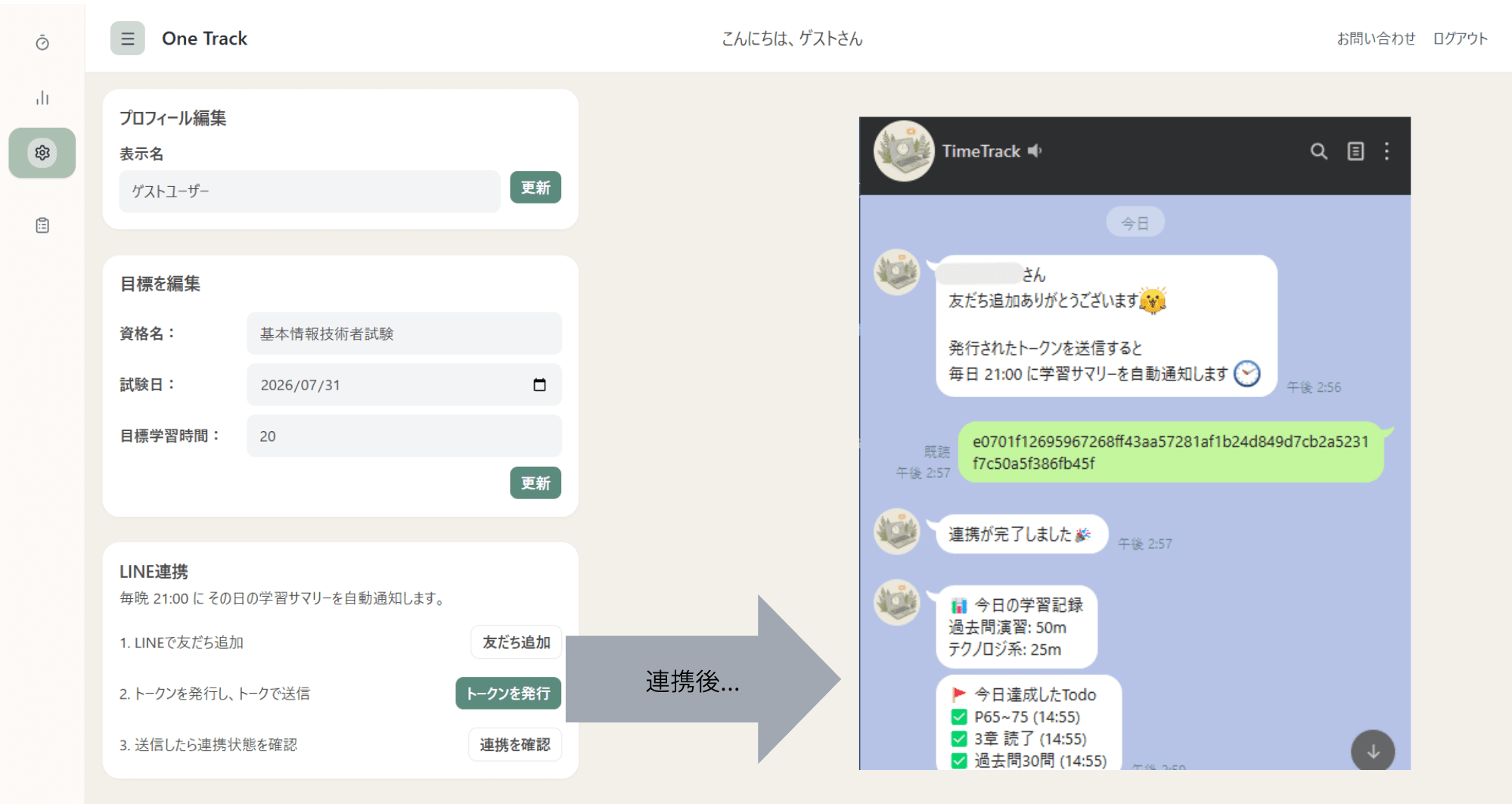Click the speaker icon next to TimeTrack
1512x804 pixels.
click(x=1035, y=151)
